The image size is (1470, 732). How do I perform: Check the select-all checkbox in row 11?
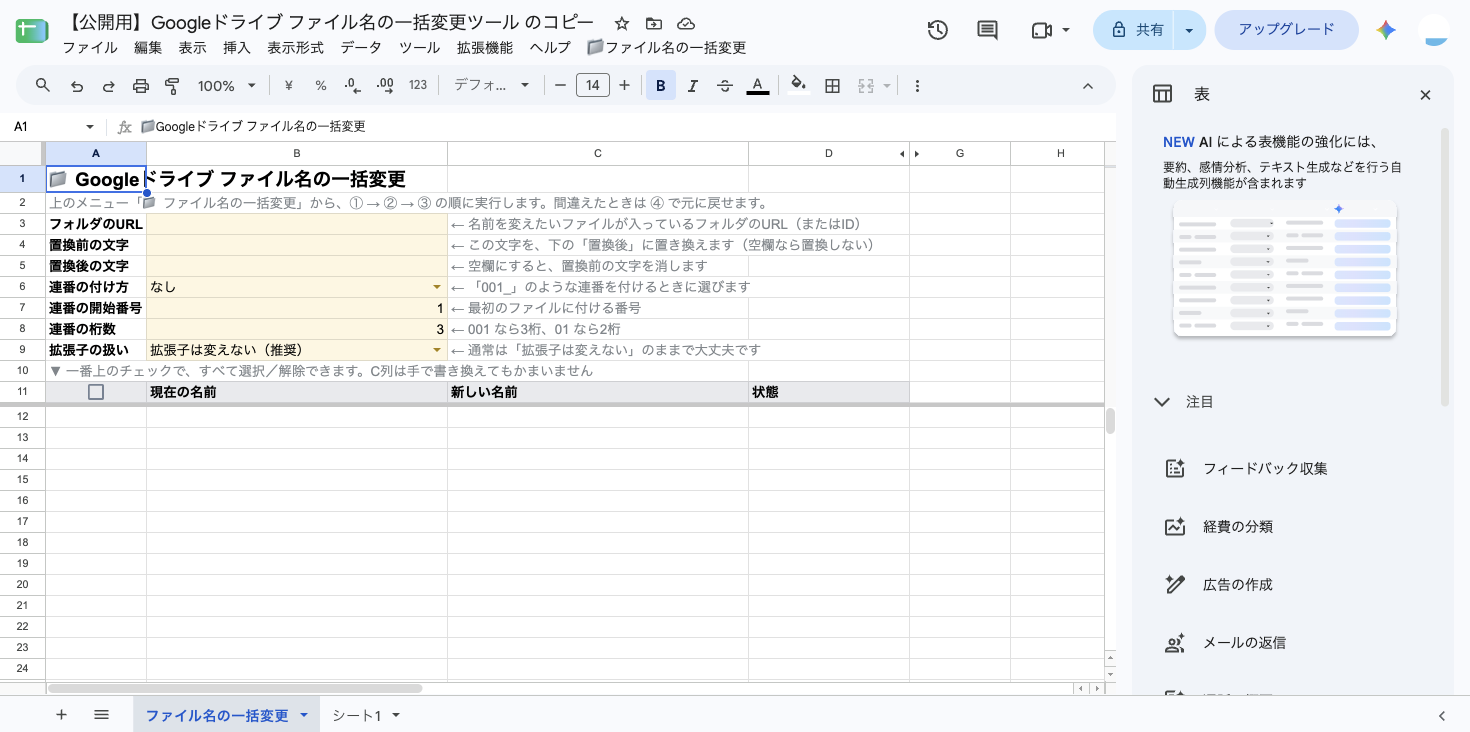point(96,392)
